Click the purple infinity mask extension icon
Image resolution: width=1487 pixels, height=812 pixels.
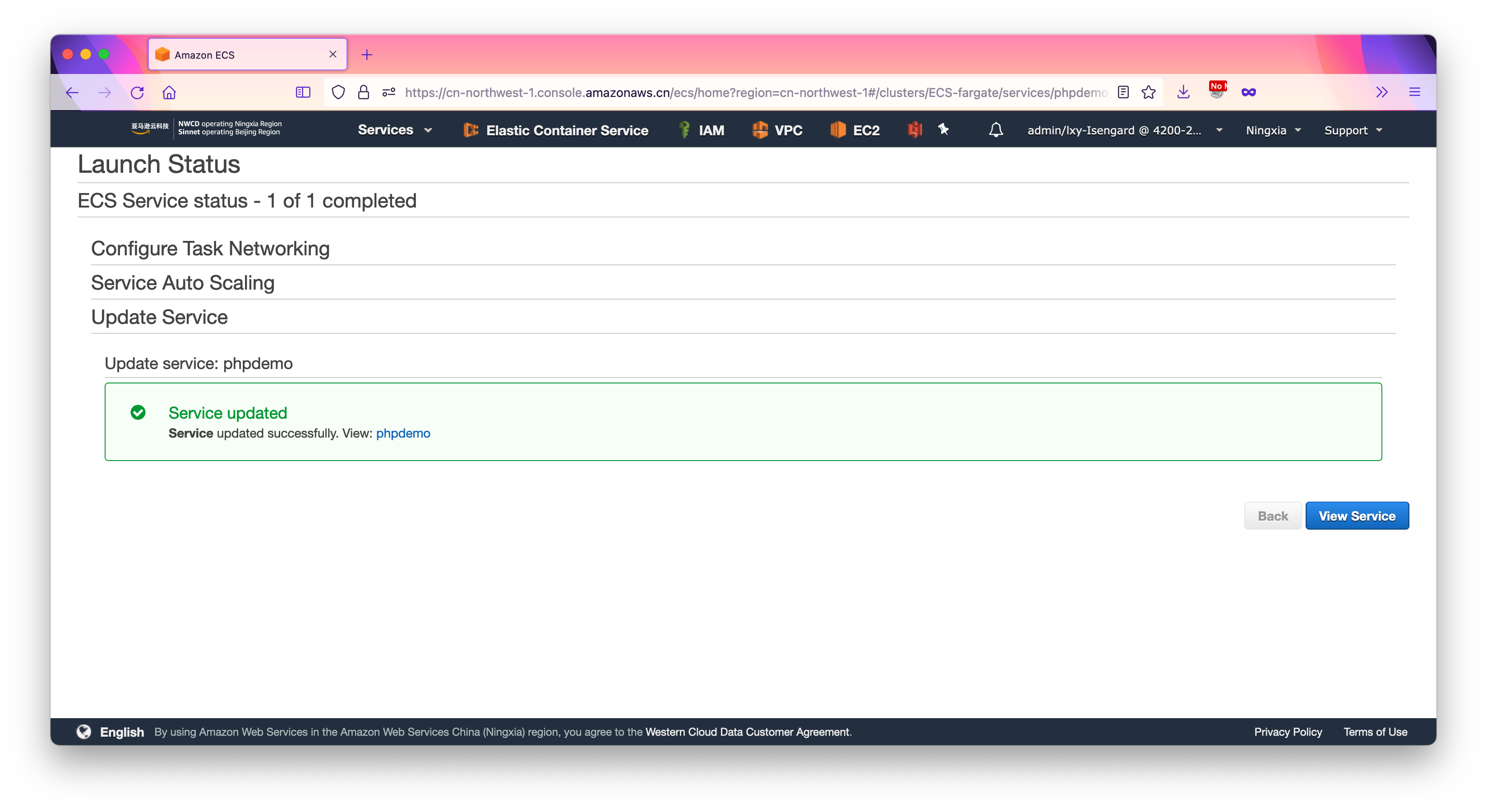coord(1249,92)
